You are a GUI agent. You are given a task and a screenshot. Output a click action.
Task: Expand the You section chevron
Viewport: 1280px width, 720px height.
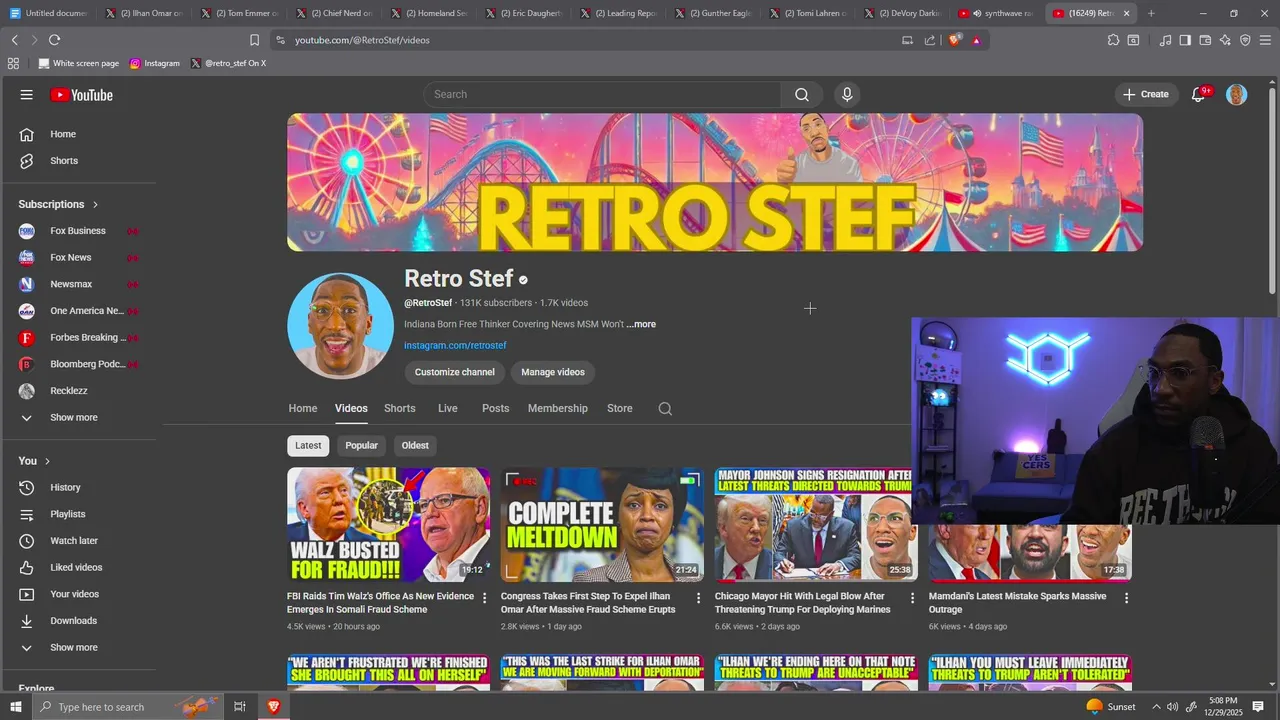pos(47,461)
